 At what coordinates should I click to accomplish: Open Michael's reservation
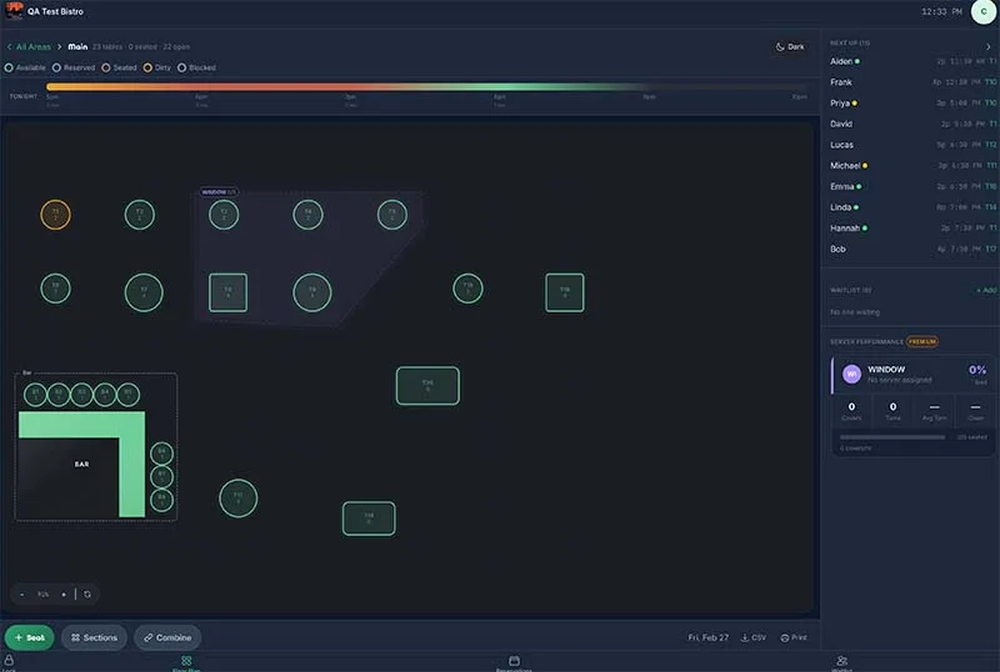pyautogui.click(x=913, y=166)
